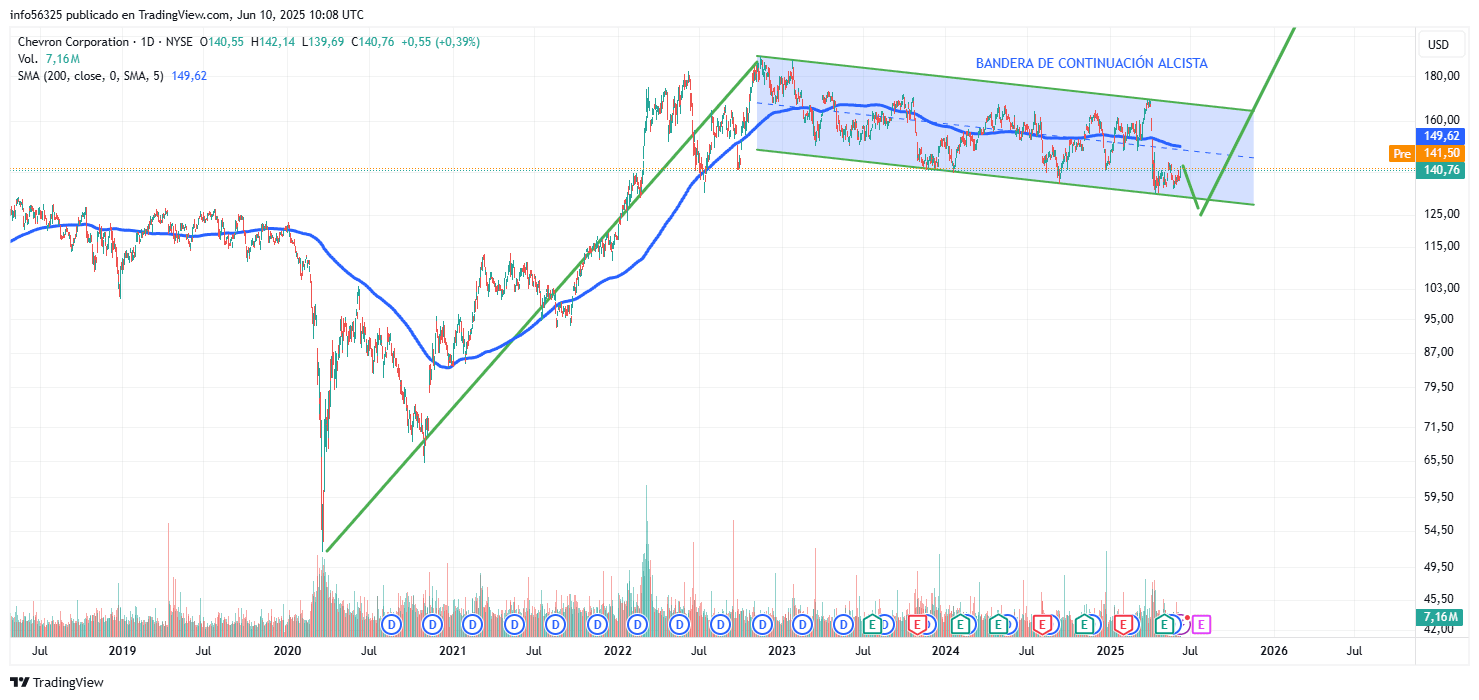Viewport: 1479px width, 700px height.
Task: Click the publication header text info56325
Action: pos(37,15)
